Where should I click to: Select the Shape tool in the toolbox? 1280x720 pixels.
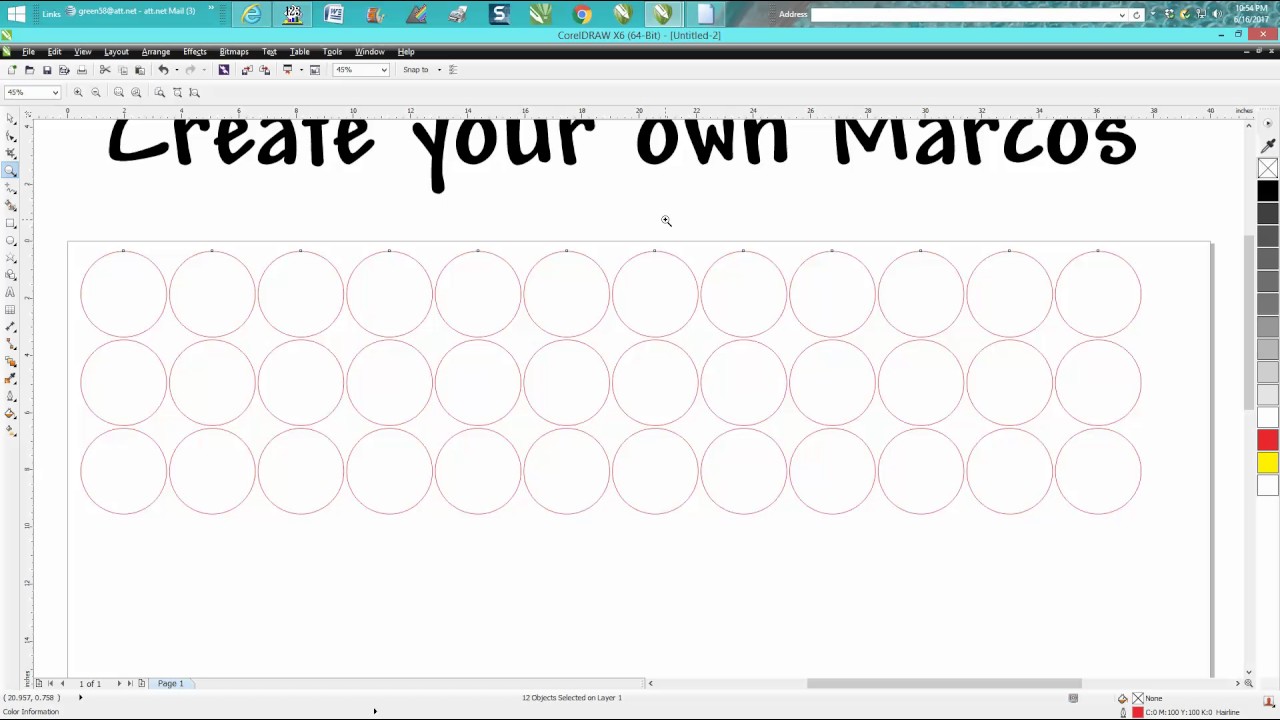11,135
